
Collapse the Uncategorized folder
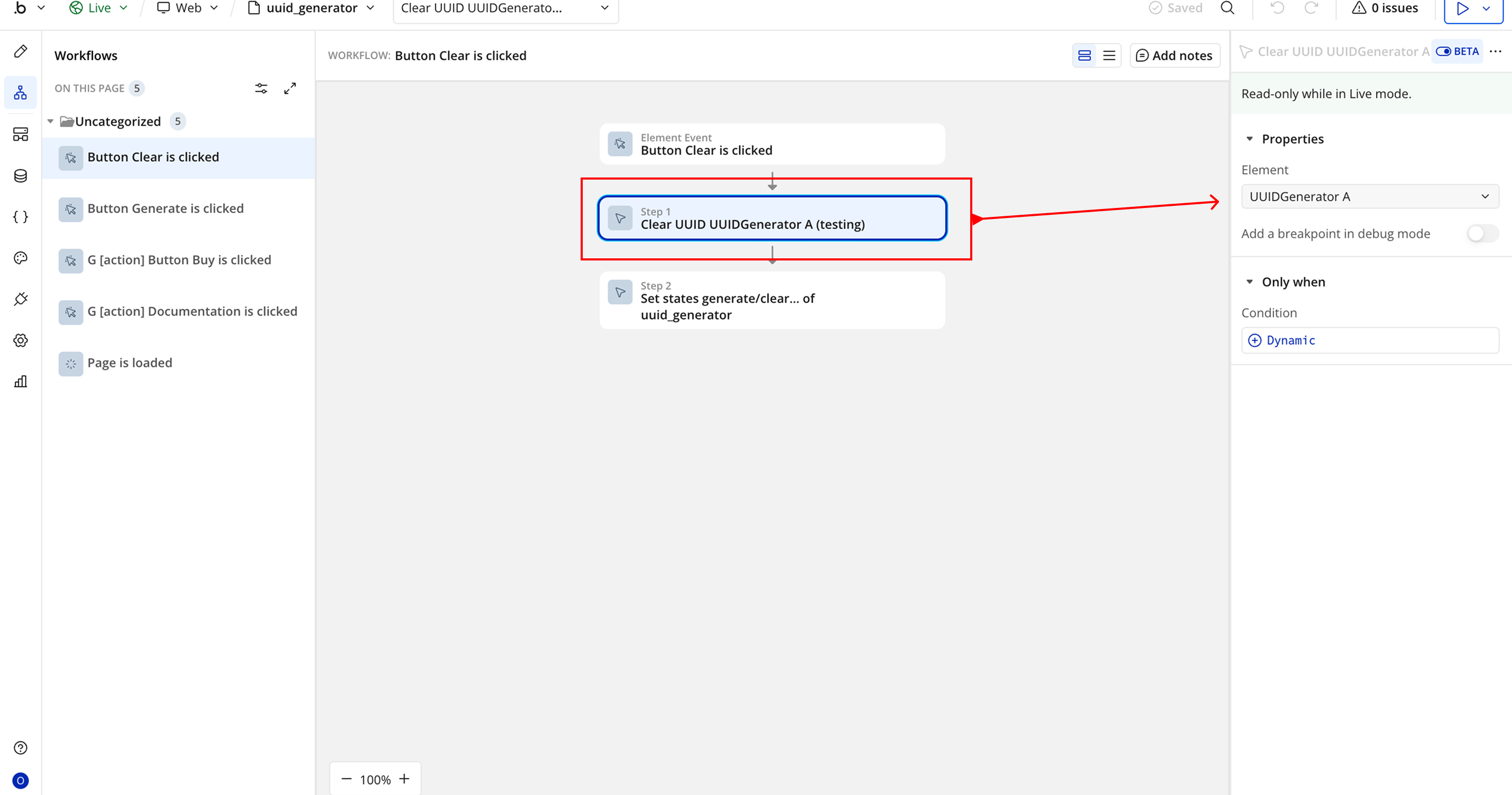point(50,121)
